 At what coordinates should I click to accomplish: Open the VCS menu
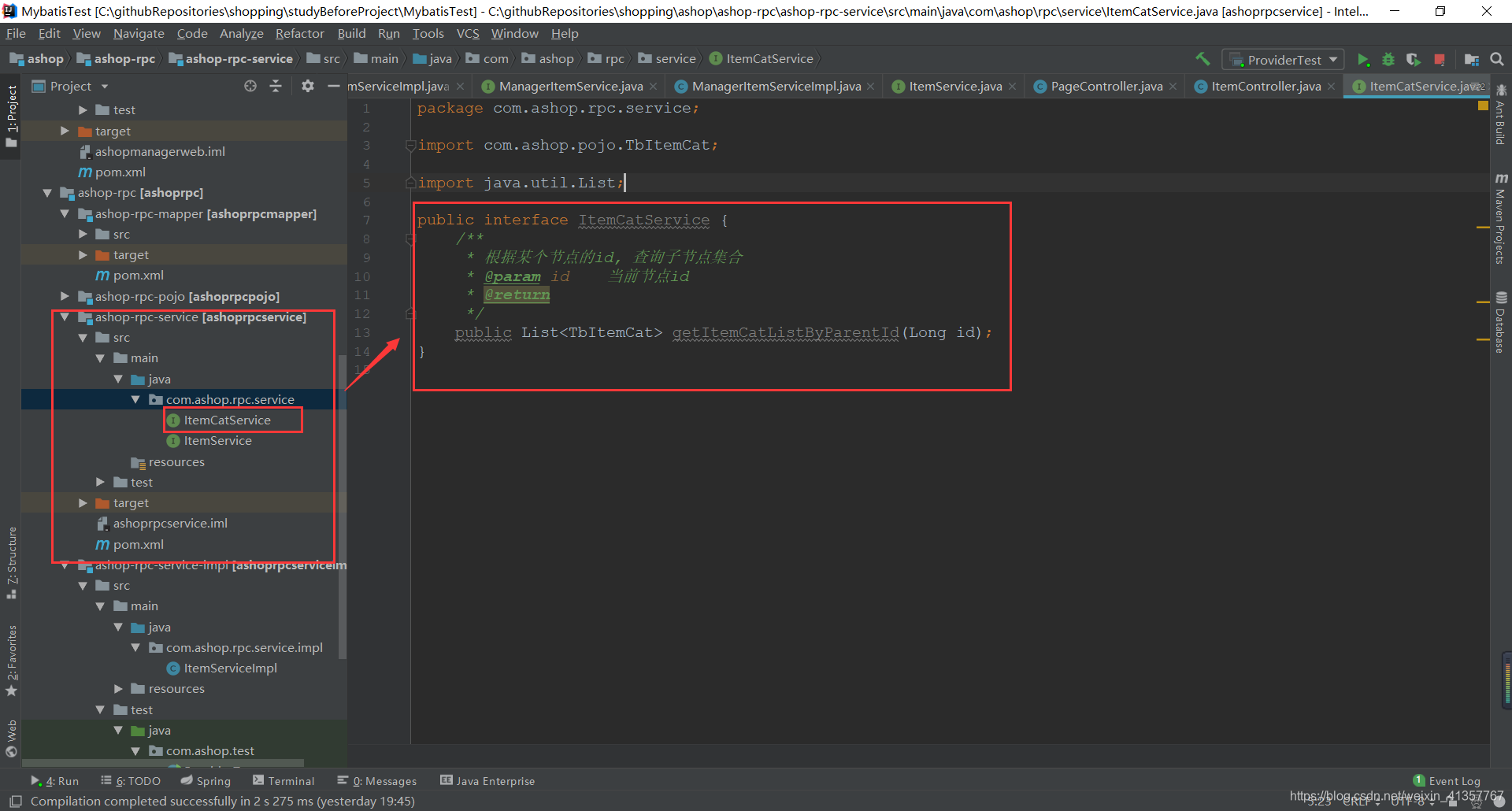468,34
